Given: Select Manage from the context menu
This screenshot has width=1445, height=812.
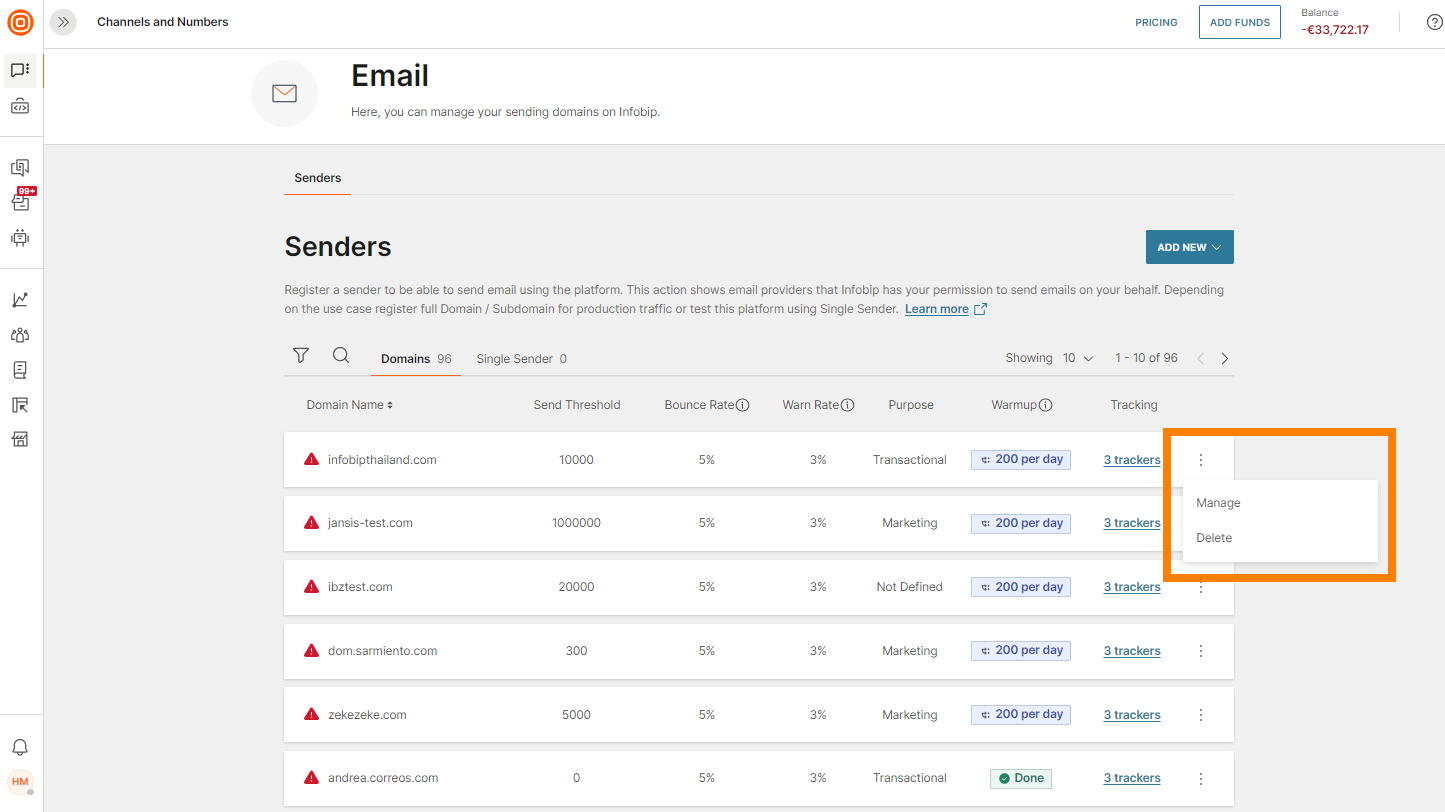Looking at the screenshot, I should coord(1218,503).
